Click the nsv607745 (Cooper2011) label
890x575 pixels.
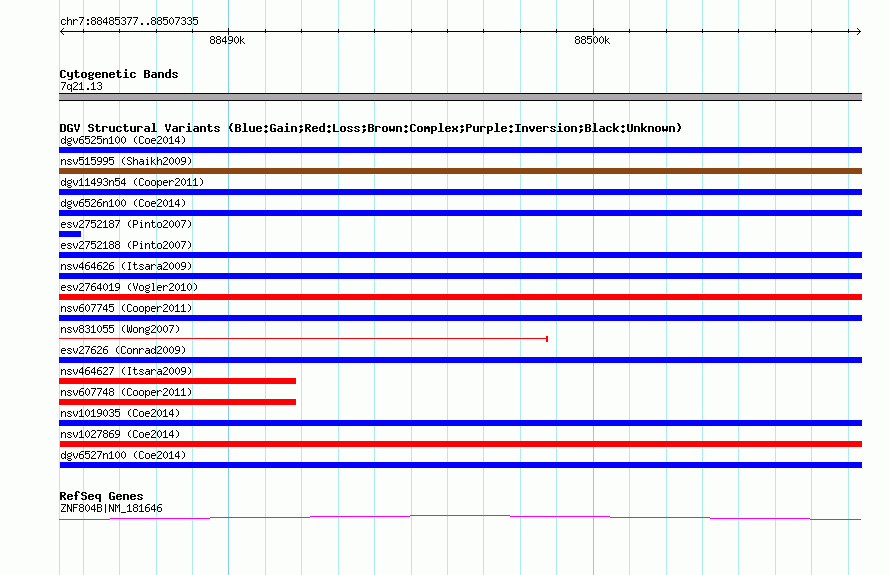tap(126, 308)
